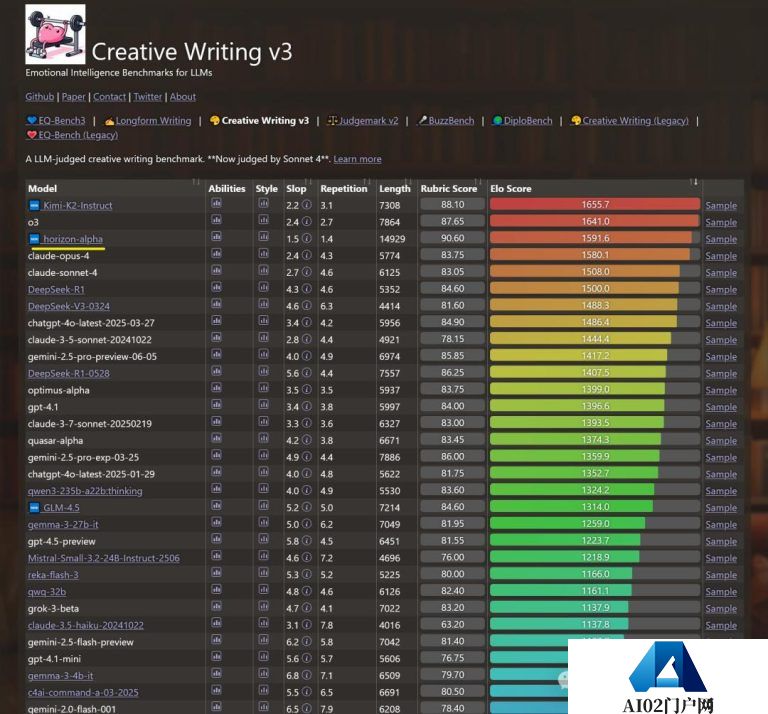Open the About link
Image resolution: width=768 pixels, height=714 pixels.
(x=183, y=96)
